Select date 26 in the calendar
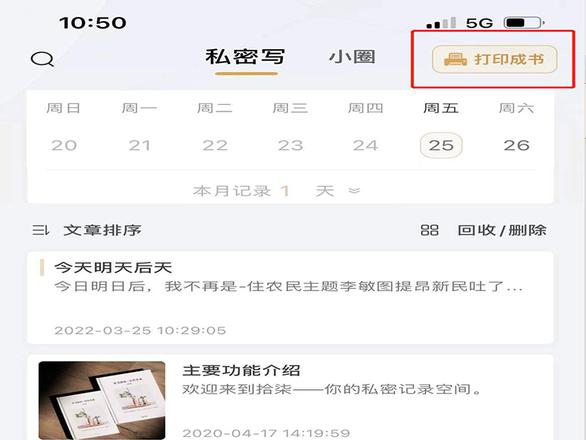This screenshot has width=586, height=440. [516, 145]
